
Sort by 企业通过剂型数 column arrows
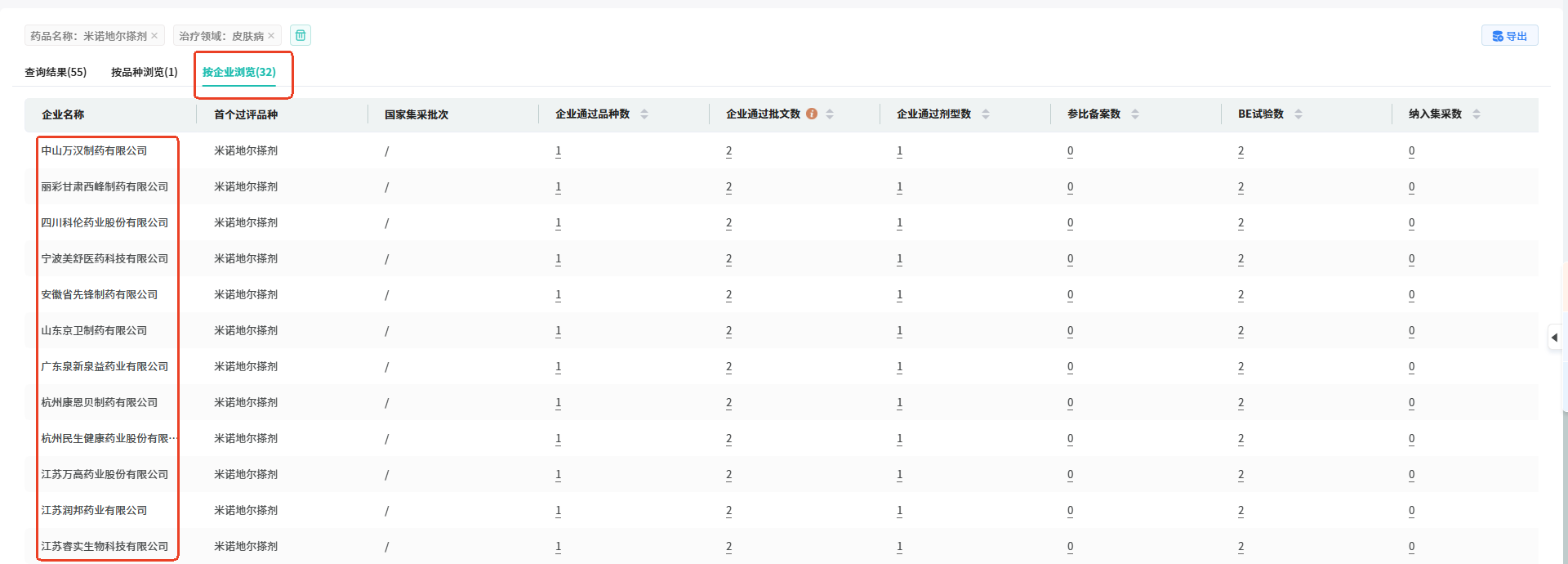click(986, 114)
